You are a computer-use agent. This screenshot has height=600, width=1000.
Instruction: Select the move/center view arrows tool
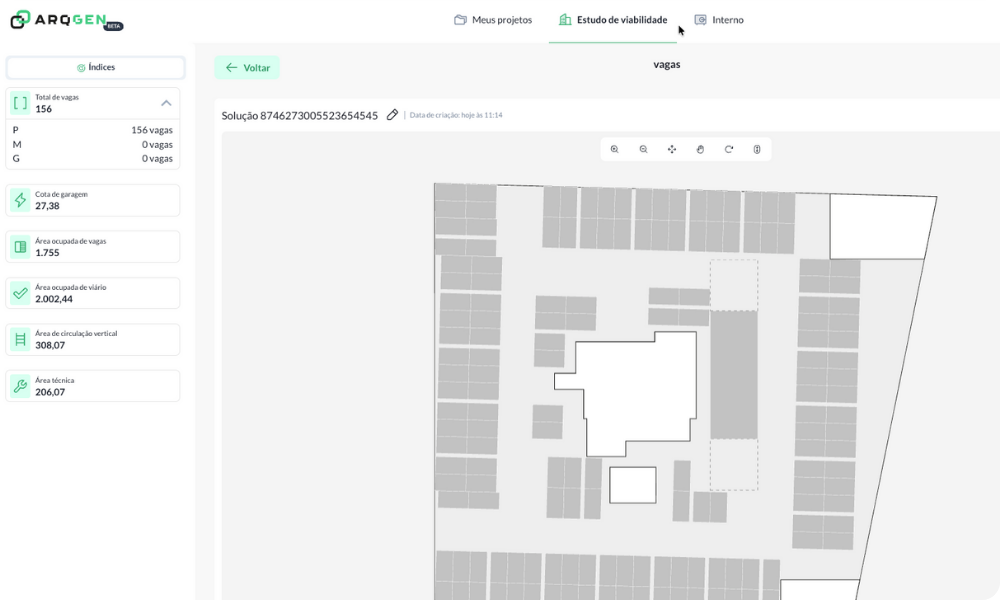coord(672,149)
